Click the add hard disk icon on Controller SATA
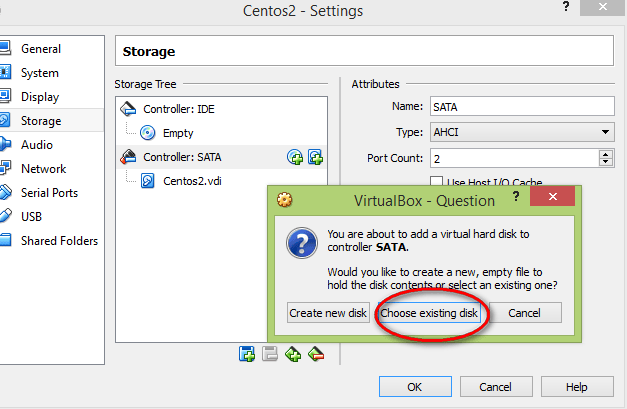Viewport: 627px width, 409px height. click(315, 157)
